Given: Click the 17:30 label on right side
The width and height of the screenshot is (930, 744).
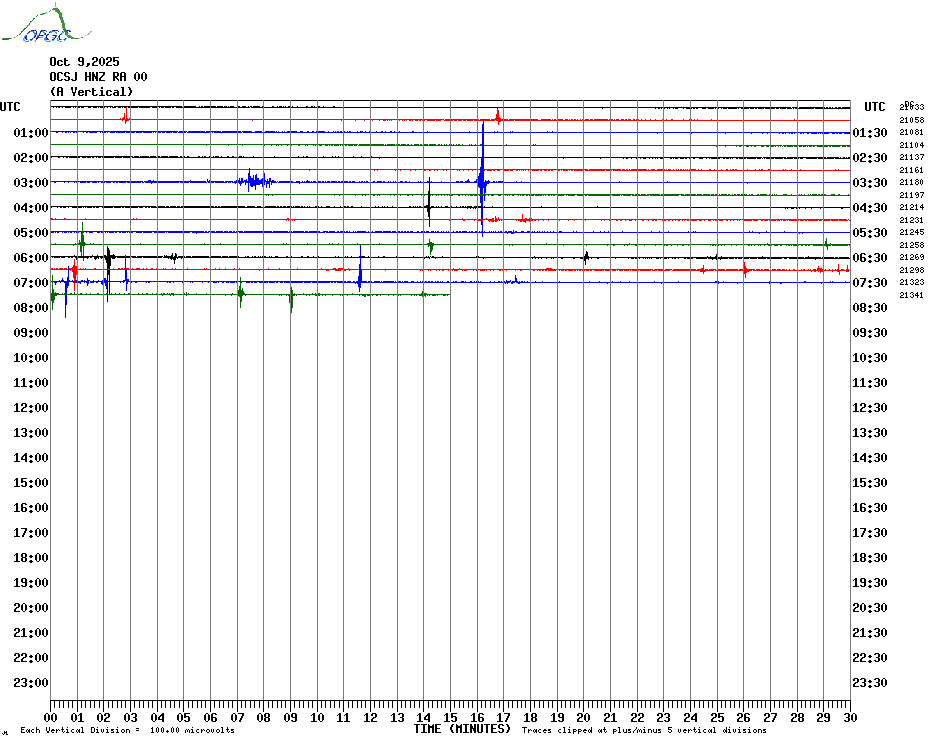Looking at the screenshot, I should (x=870, y=532).
